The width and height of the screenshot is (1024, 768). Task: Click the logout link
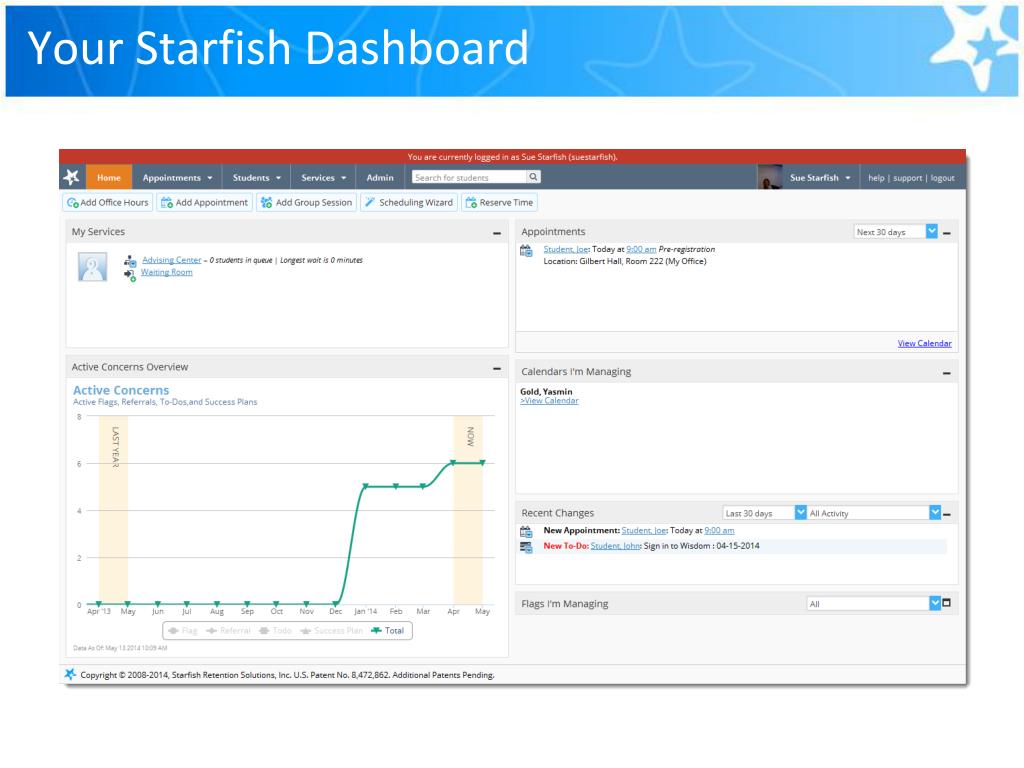(x=942, y=178)
